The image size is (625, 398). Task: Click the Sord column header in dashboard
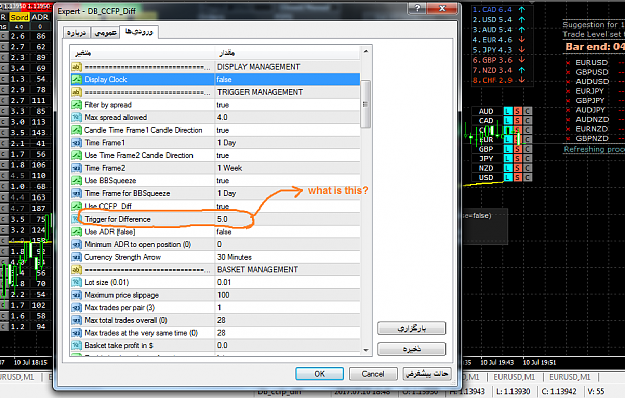coord(19,17)
